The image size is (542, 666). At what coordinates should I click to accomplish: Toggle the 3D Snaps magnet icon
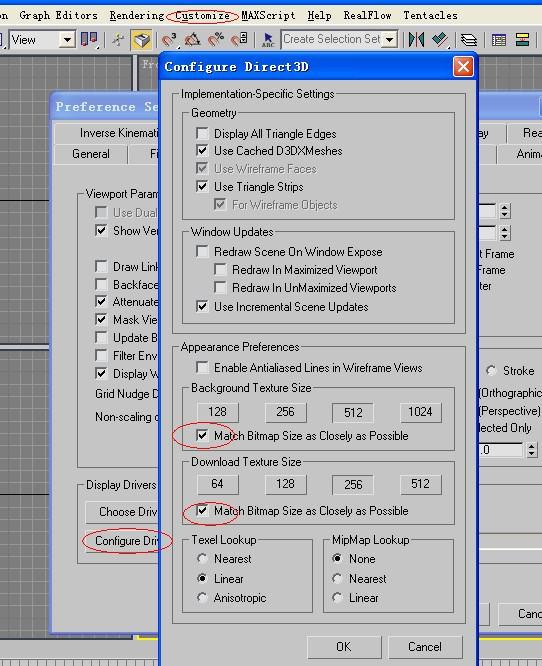pyautogui.click(x=169, y=40)
